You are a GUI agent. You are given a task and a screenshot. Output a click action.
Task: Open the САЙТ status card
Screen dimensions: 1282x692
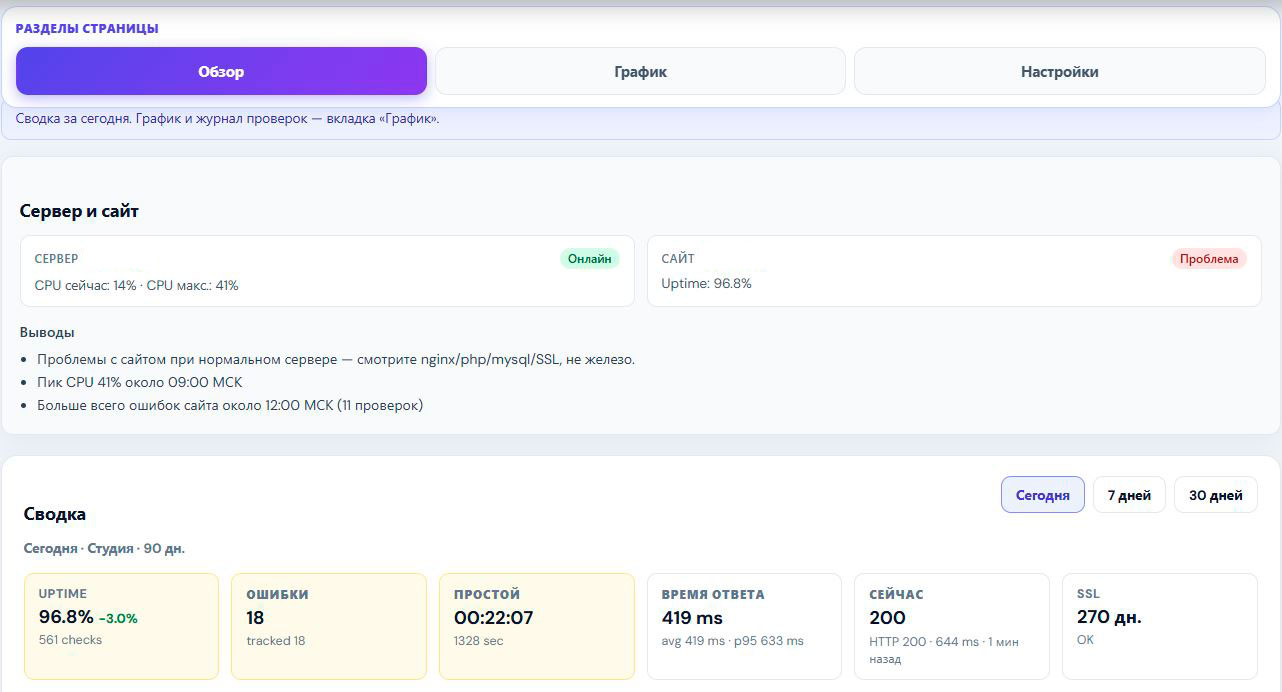point(954,271)
